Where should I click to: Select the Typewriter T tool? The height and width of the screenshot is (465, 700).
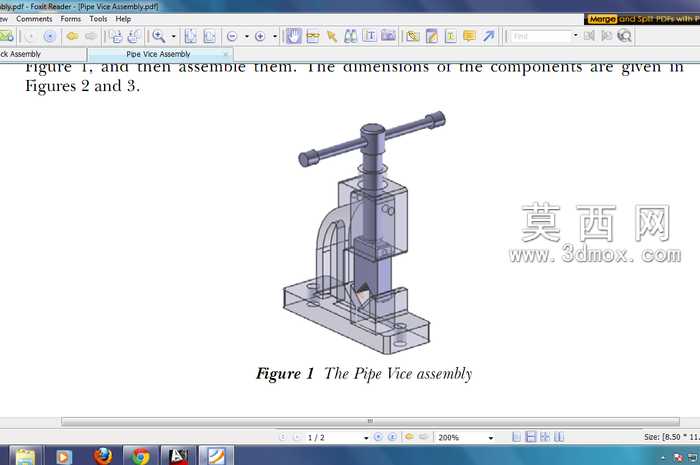[x=369, y=36]
